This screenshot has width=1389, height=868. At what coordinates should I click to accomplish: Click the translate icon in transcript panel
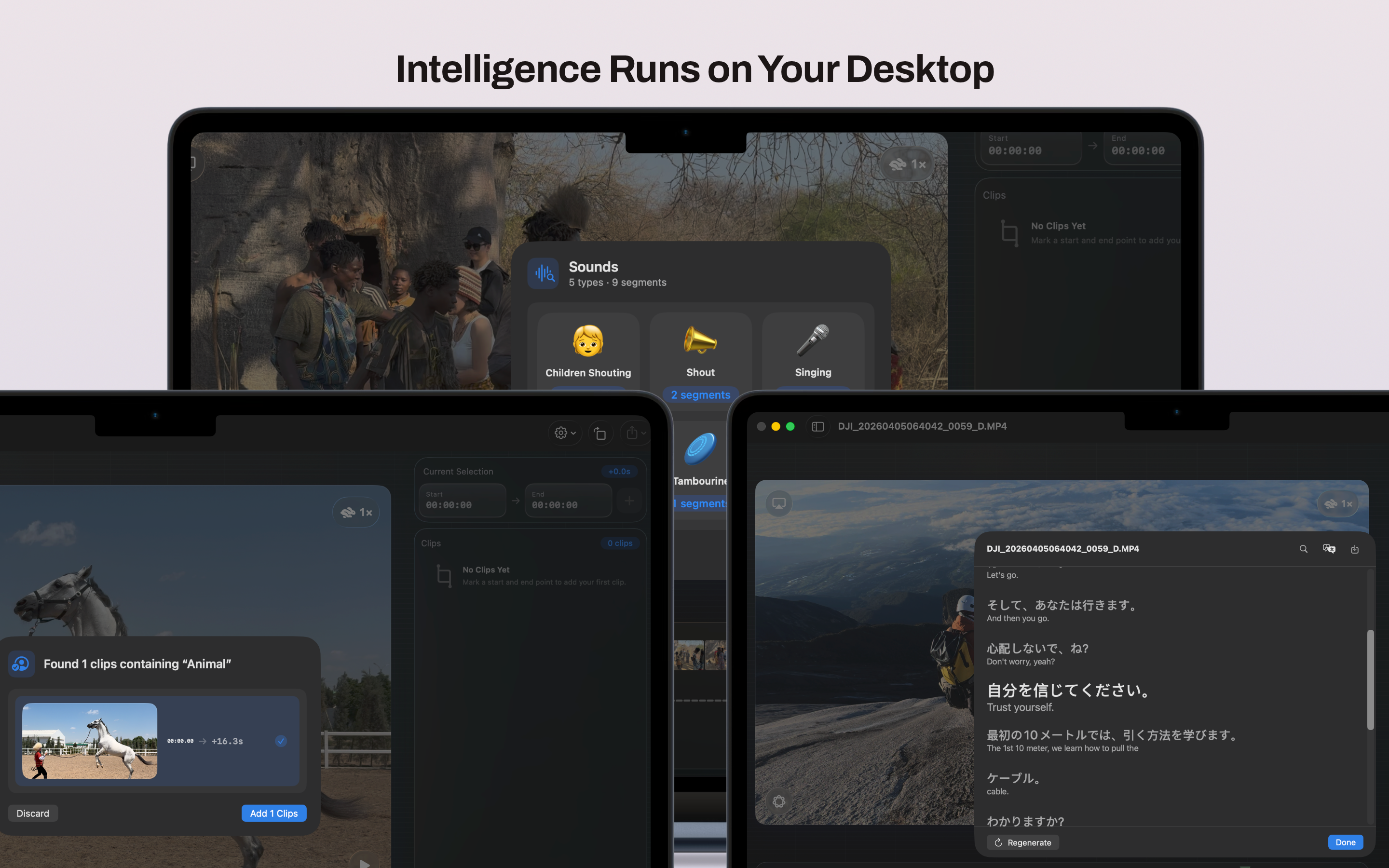click(1329, 549)
